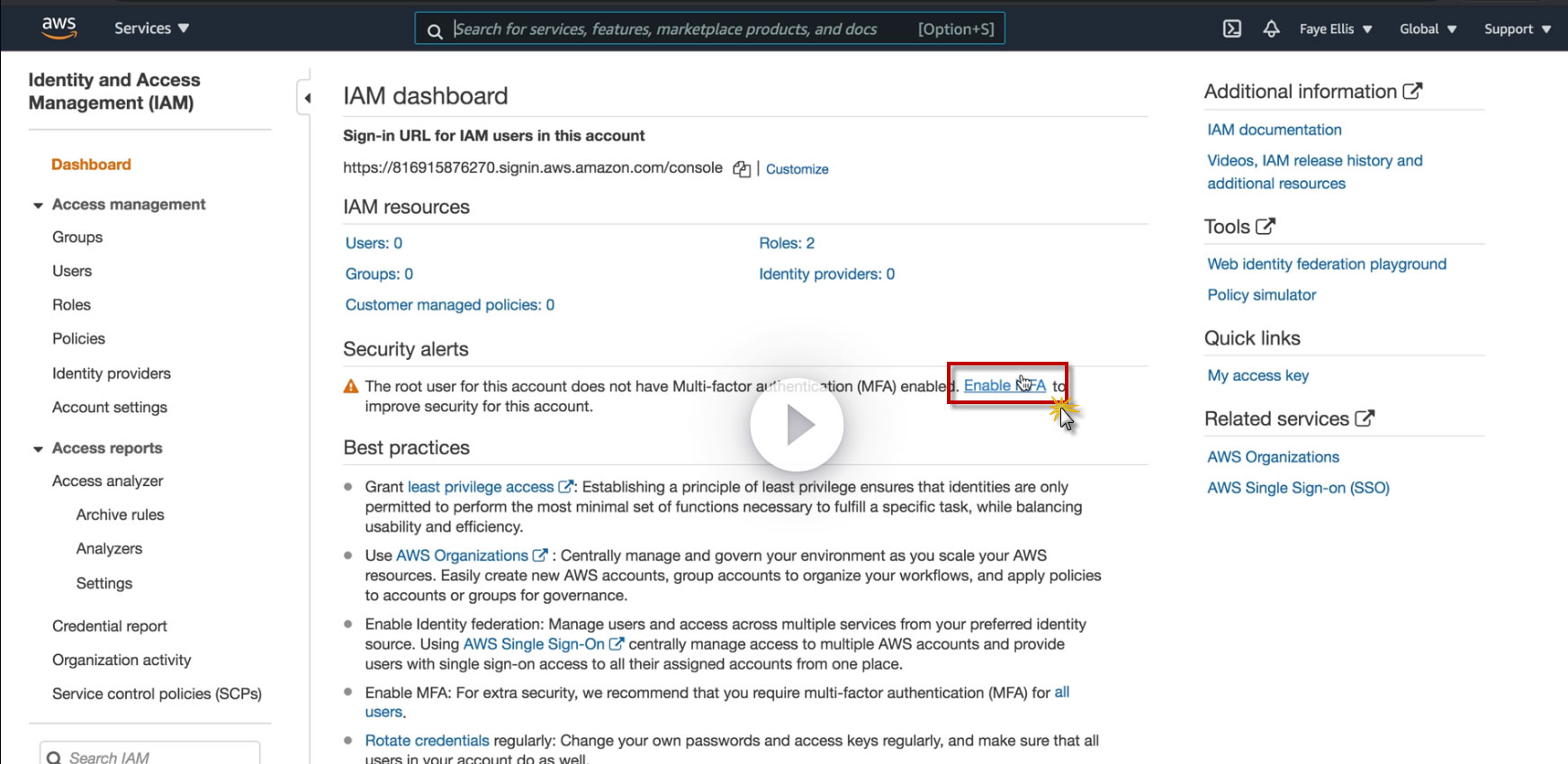Open the notifications bell icon
Viewport: 1568px width, 764px height.
[x=1271, y=29]
